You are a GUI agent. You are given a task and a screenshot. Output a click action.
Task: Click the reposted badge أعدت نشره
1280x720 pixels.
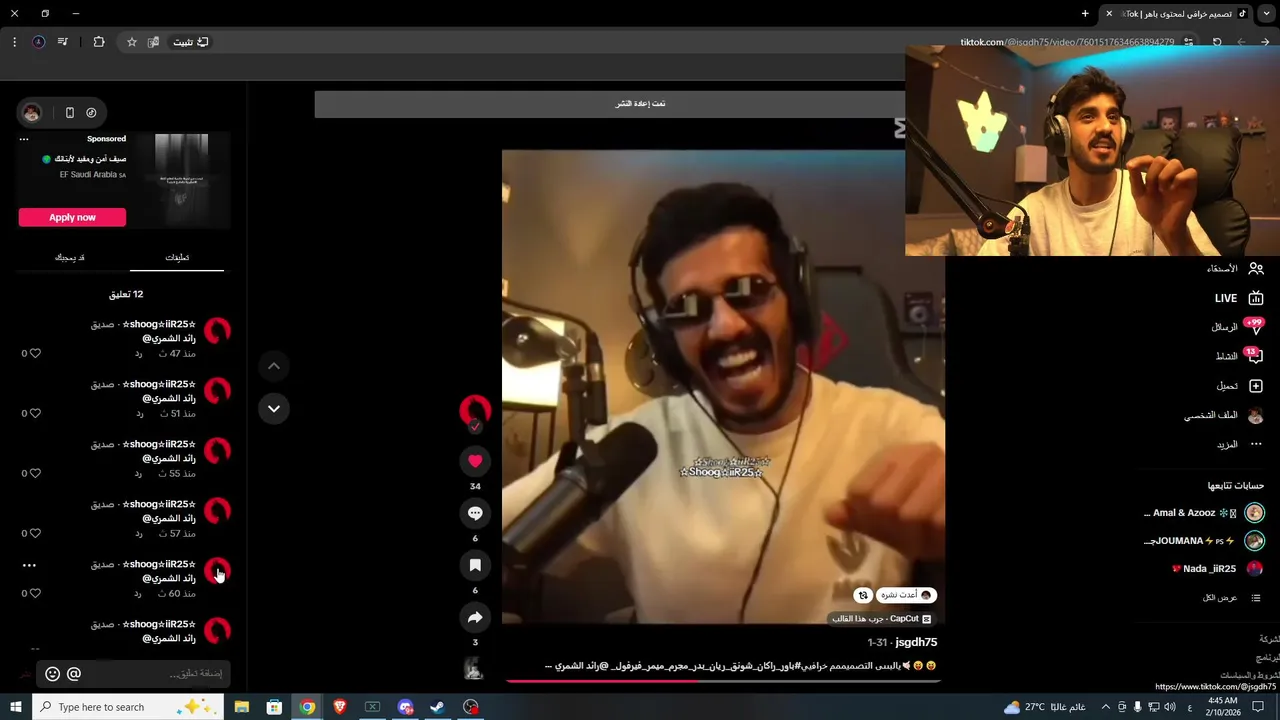pyautogui.click(x=906, y=595)
